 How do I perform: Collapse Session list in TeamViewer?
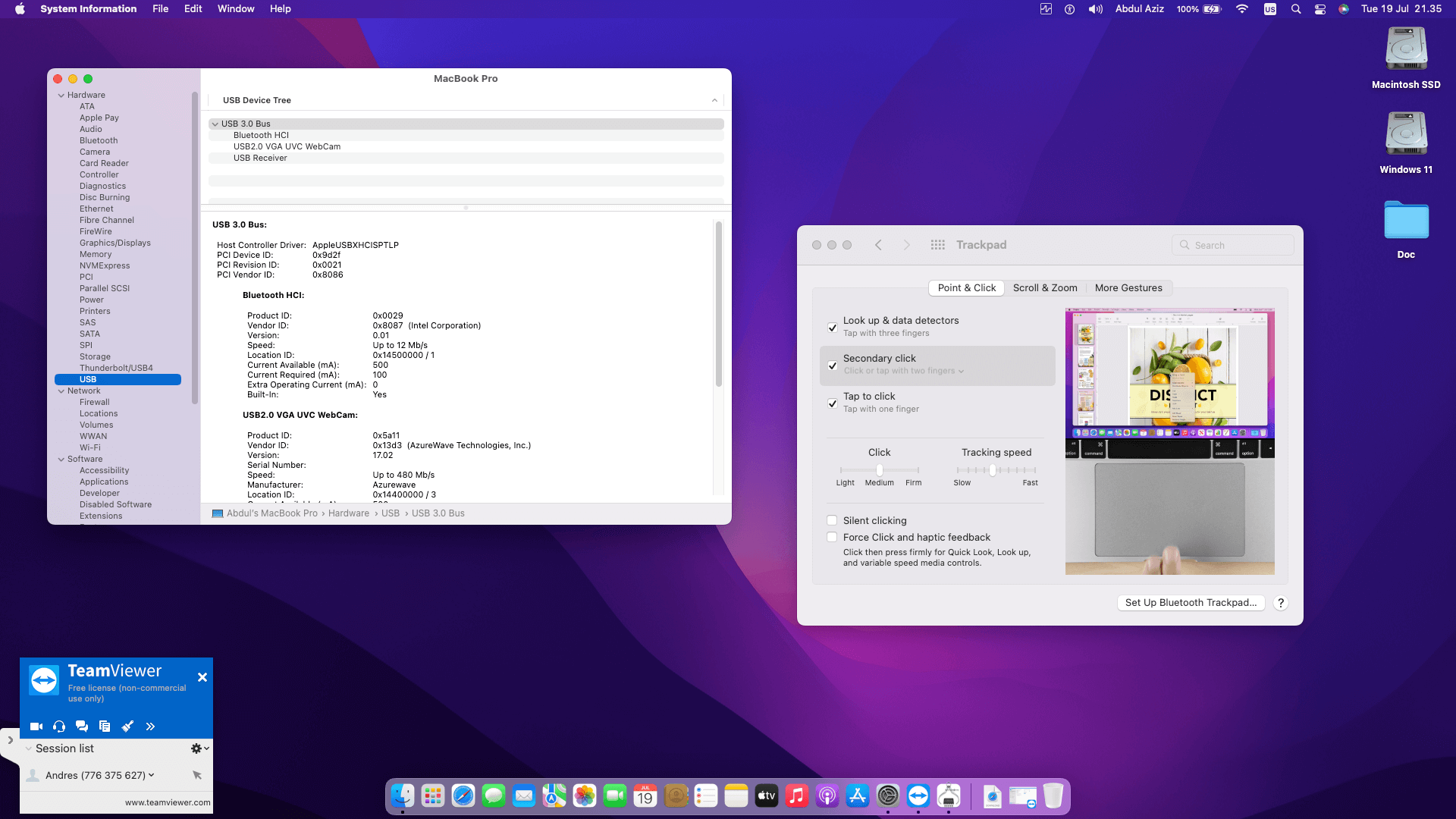(29, 748)
